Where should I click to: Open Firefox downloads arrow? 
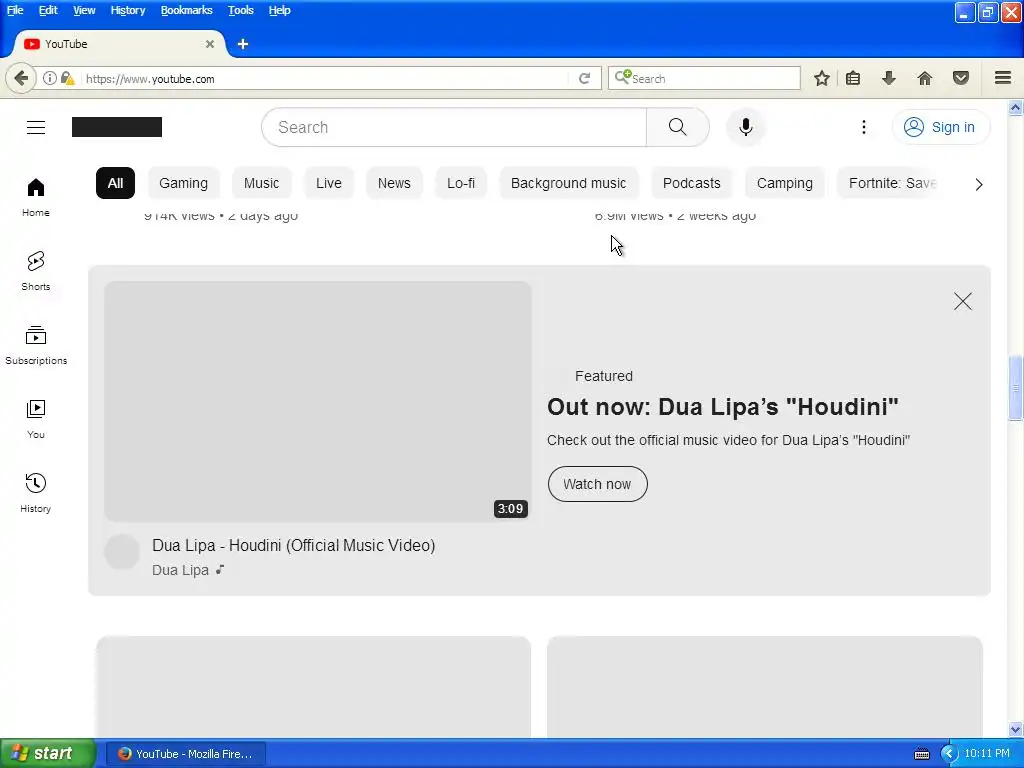888,79
